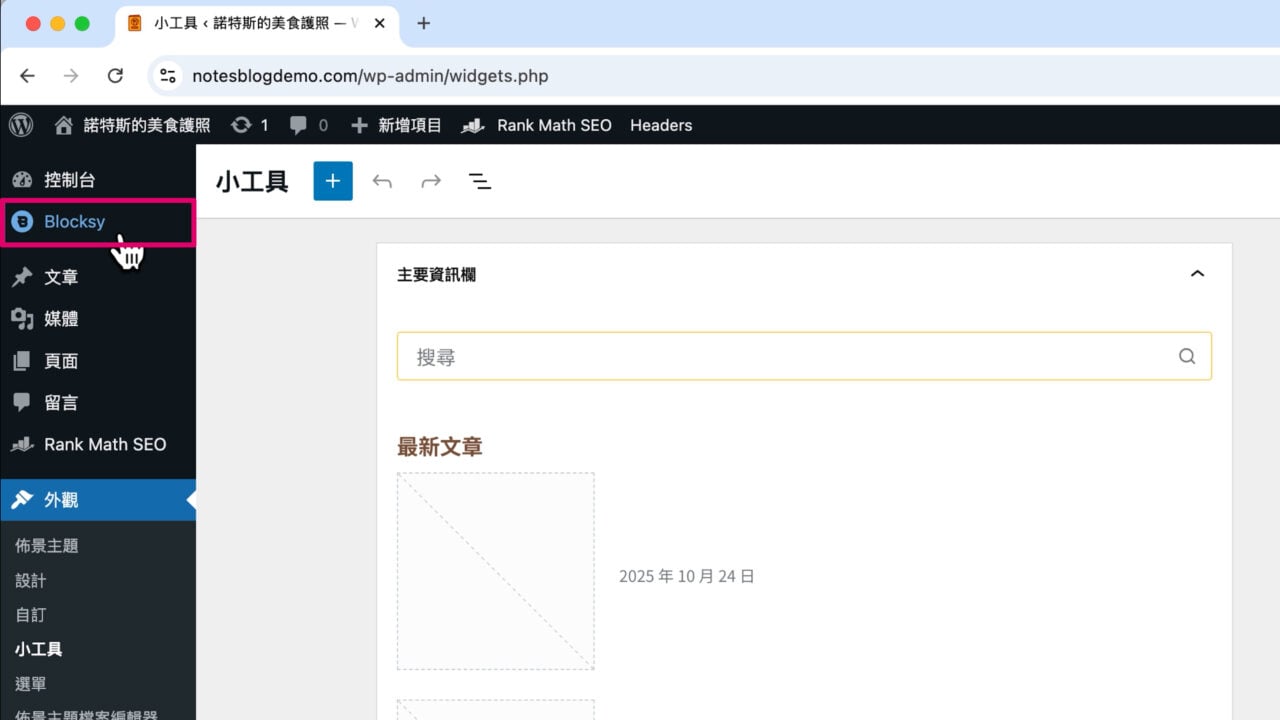
Task: Open 自訂 in the 外觀 submenu
Action: click(30, 614)
